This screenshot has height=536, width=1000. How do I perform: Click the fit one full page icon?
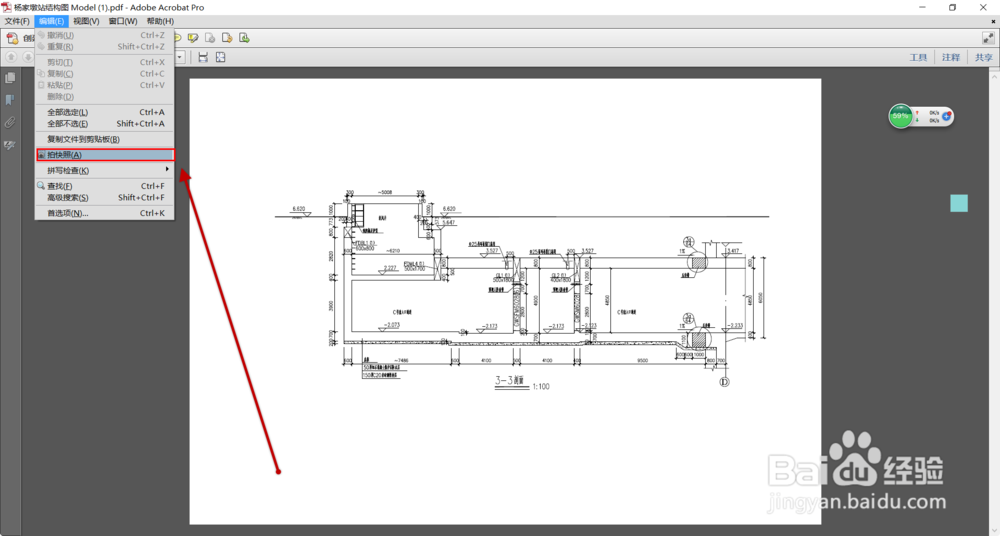click(221, 57)
